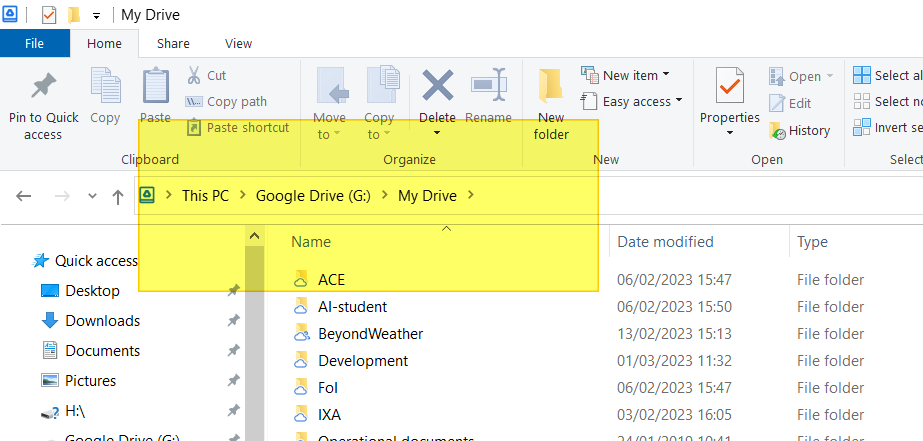The width and height of the screenshot is (923, 441).
Task: Open the recent locations dropdown chevron
Action: pos(92,196)
